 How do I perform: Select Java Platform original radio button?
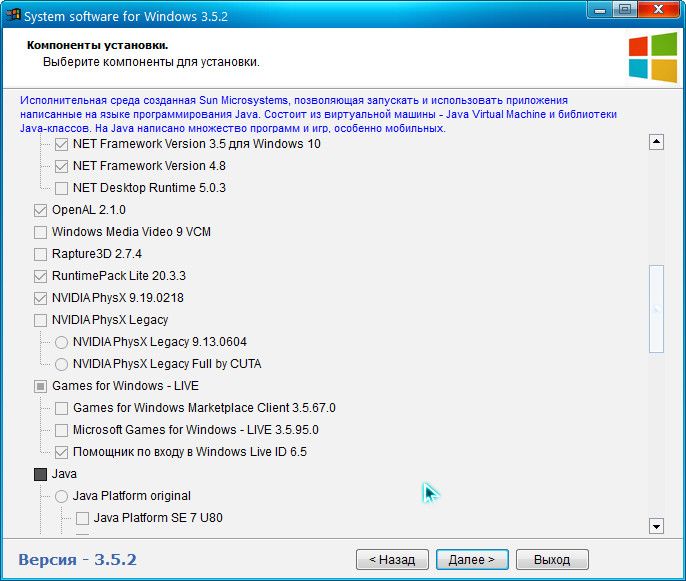point(61,496)
